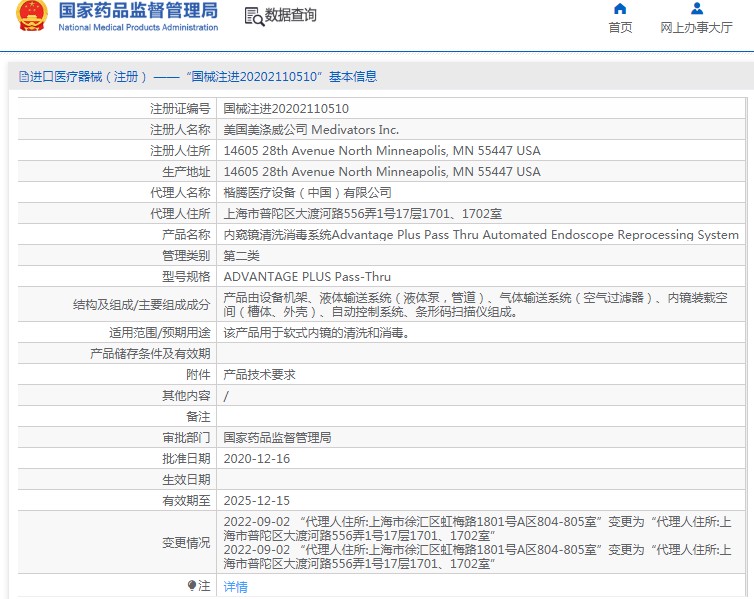Click 国家药品监督管理局 site title
The image size is (754, 599).
tap(138, 11)
